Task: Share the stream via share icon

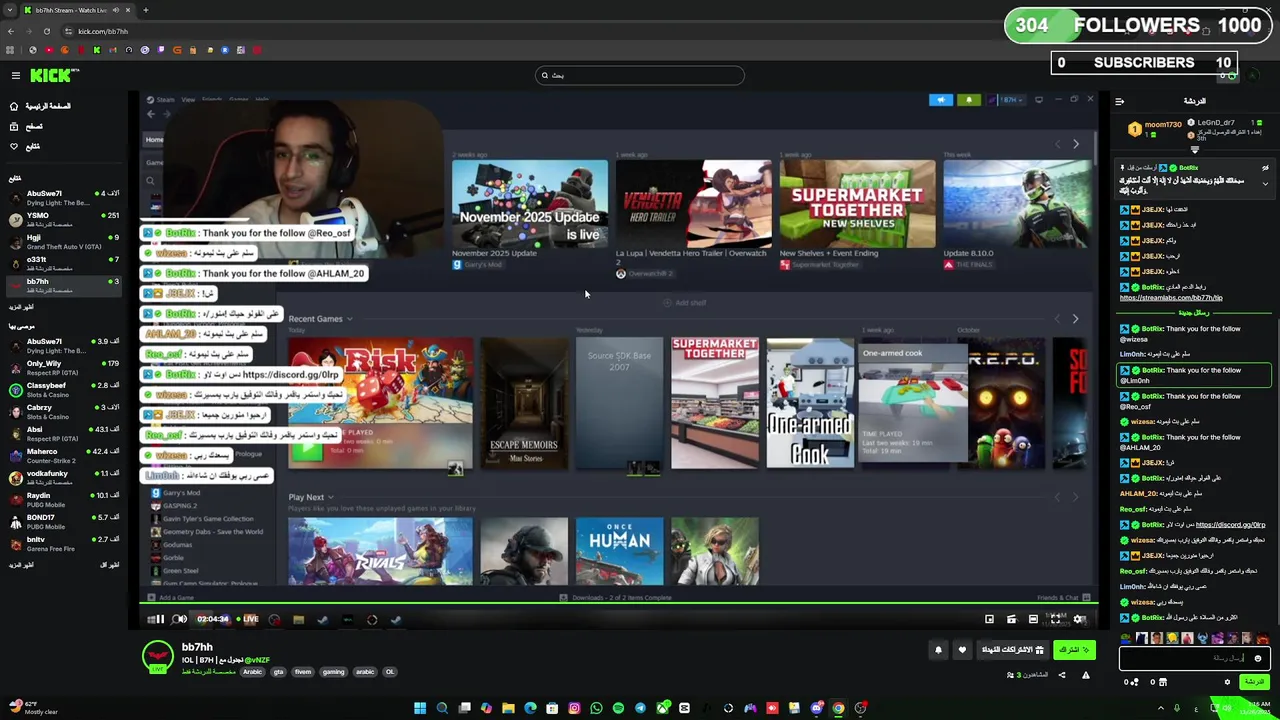Action: [1062, 675]
